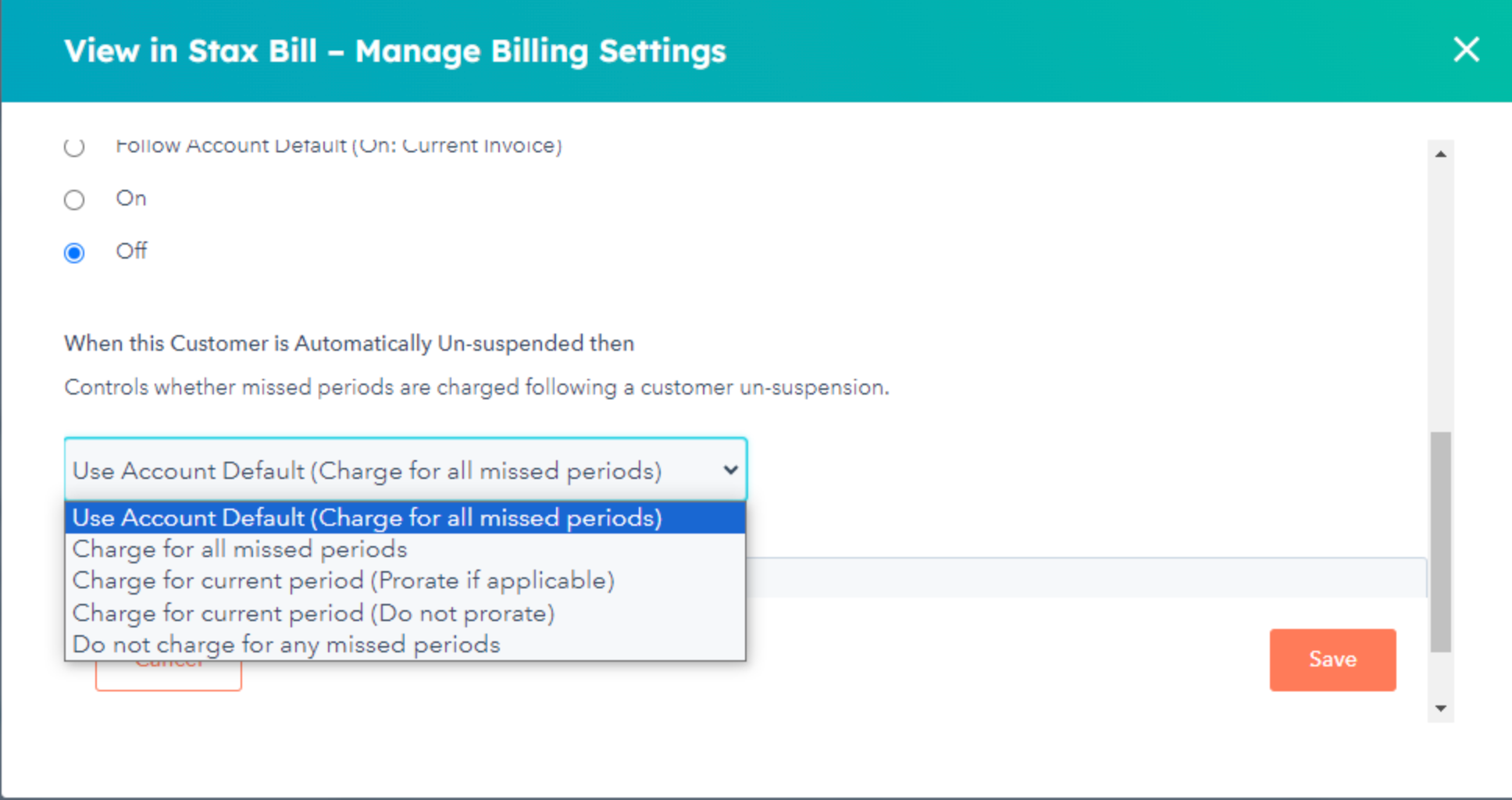
Task: Select the On radio button
Action: 74,200
